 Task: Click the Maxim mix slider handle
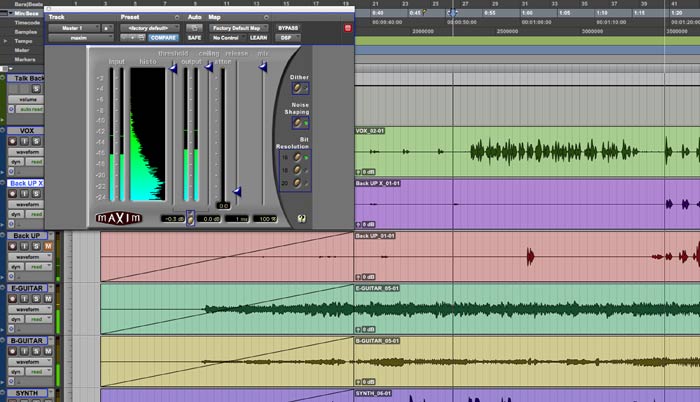263,67
